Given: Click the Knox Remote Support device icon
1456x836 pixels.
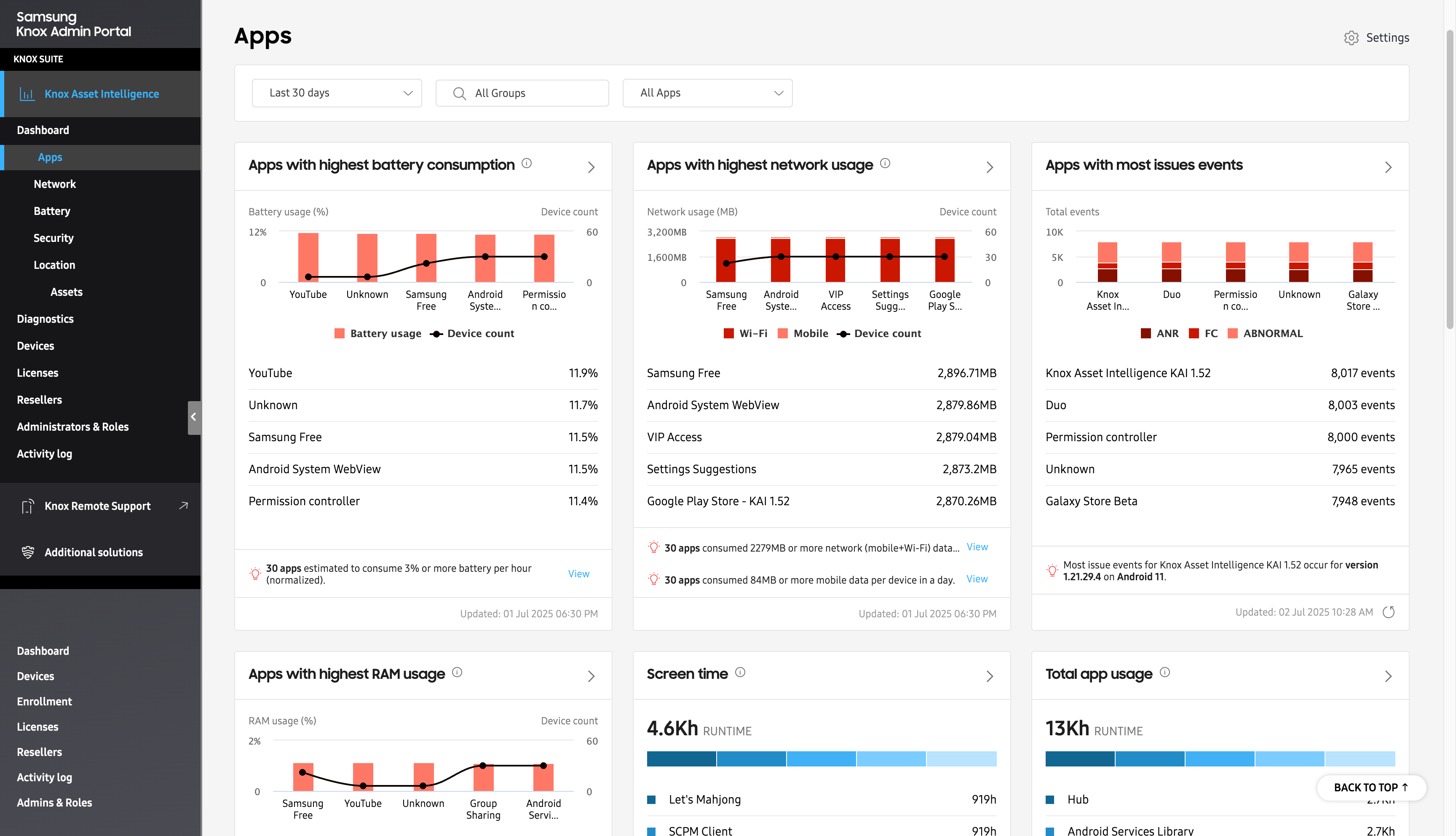Looking at the screenshot, I should [27, 506].
